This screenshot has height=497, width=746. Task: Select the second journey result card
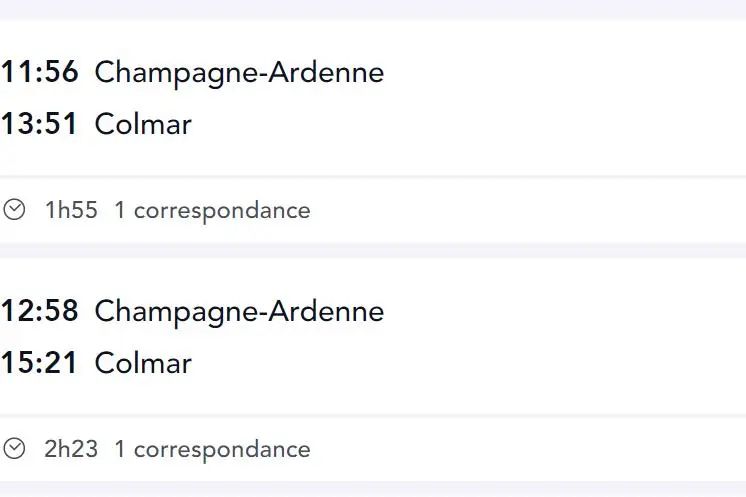[x=373, y=370]
